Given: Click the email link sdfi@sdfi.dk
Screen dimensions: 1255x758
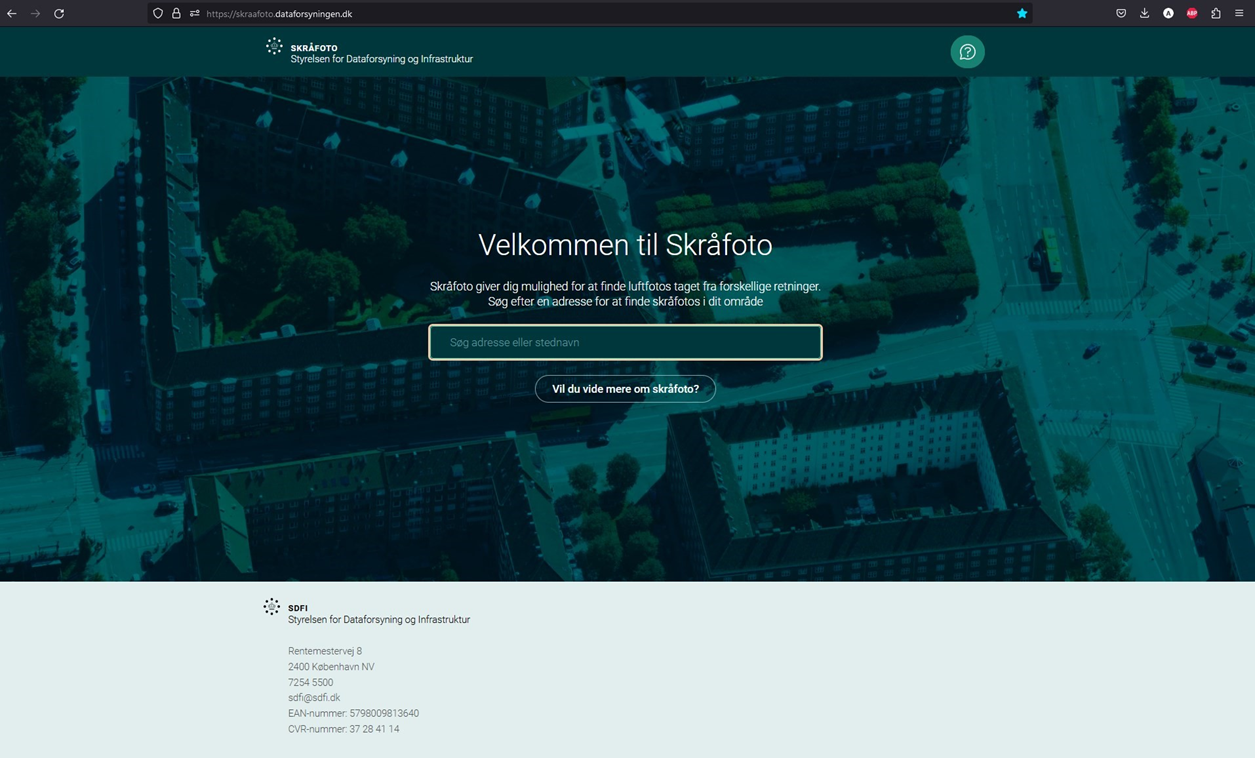Looking at the screenshot, I should [x=314, y=698].
